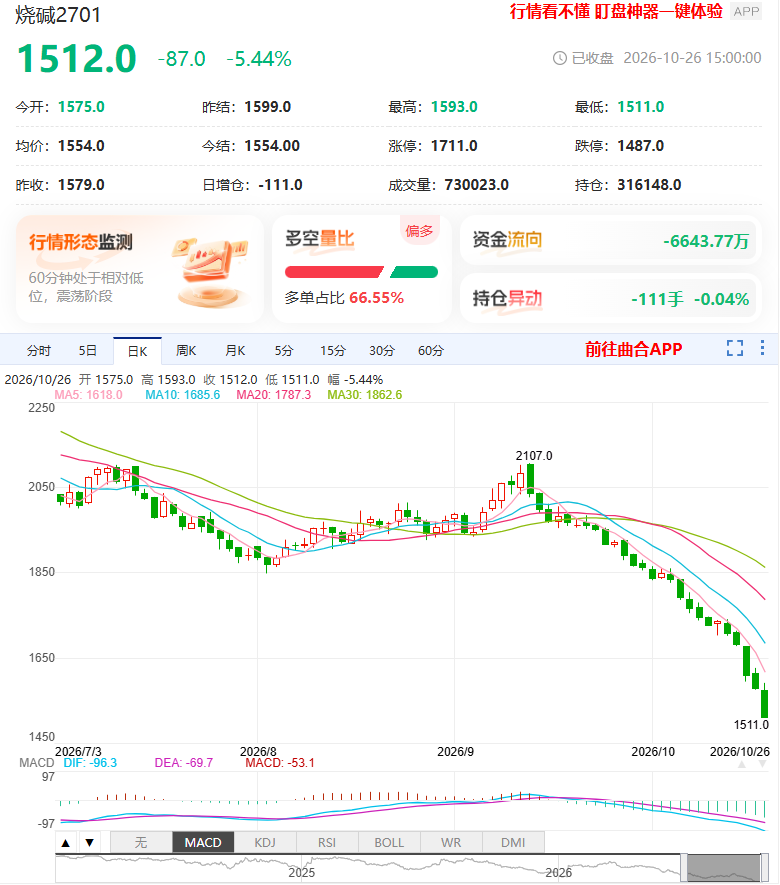The height and width of the screenshot is (885, 780).
Task: Select the MACD indicator tab
Action: [203, 843]
